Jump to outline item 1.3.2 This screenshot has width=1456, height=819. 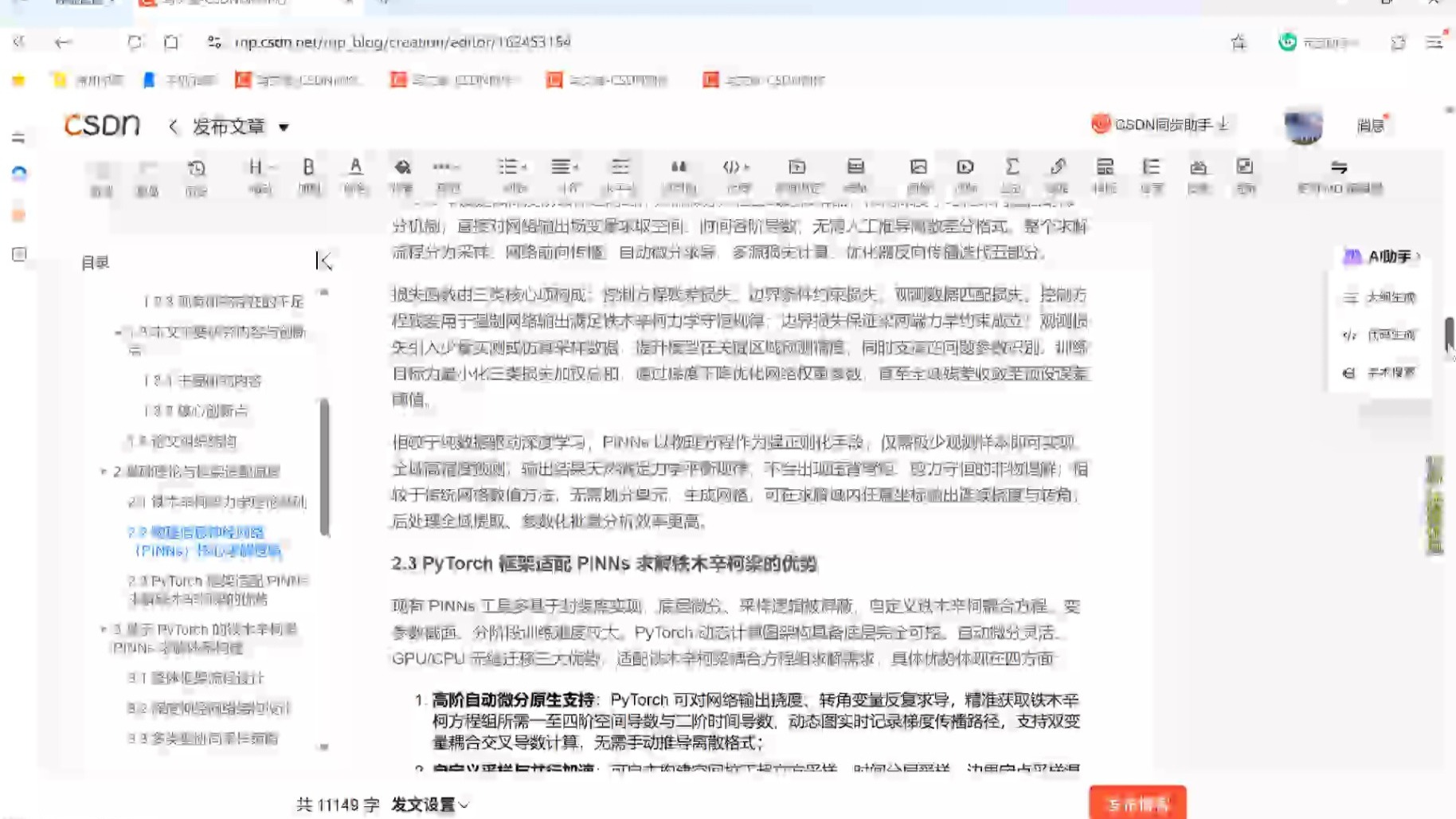[x=196, y=411]
